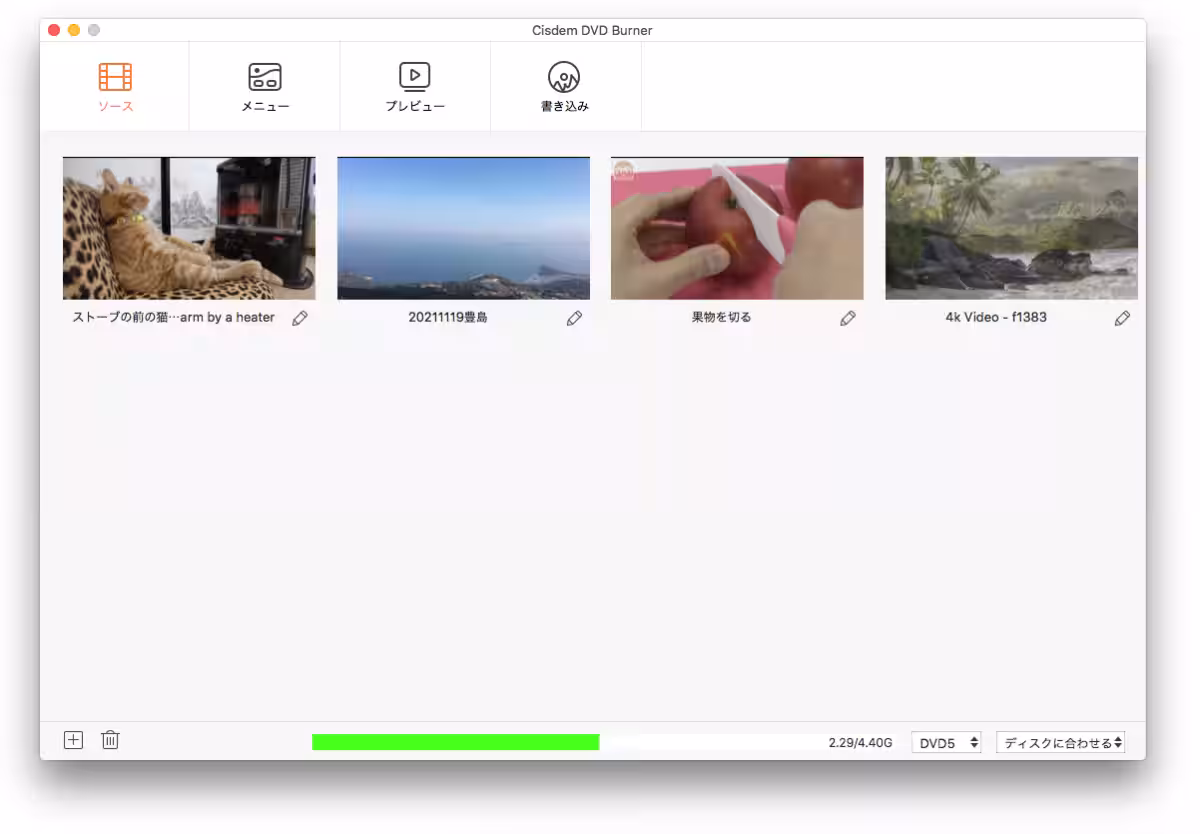Image resolution: width=1200 pixels, height=834 pixels.
Task: Edit the 20211119豊島 video with pencil icon
Action: (574, 318)
